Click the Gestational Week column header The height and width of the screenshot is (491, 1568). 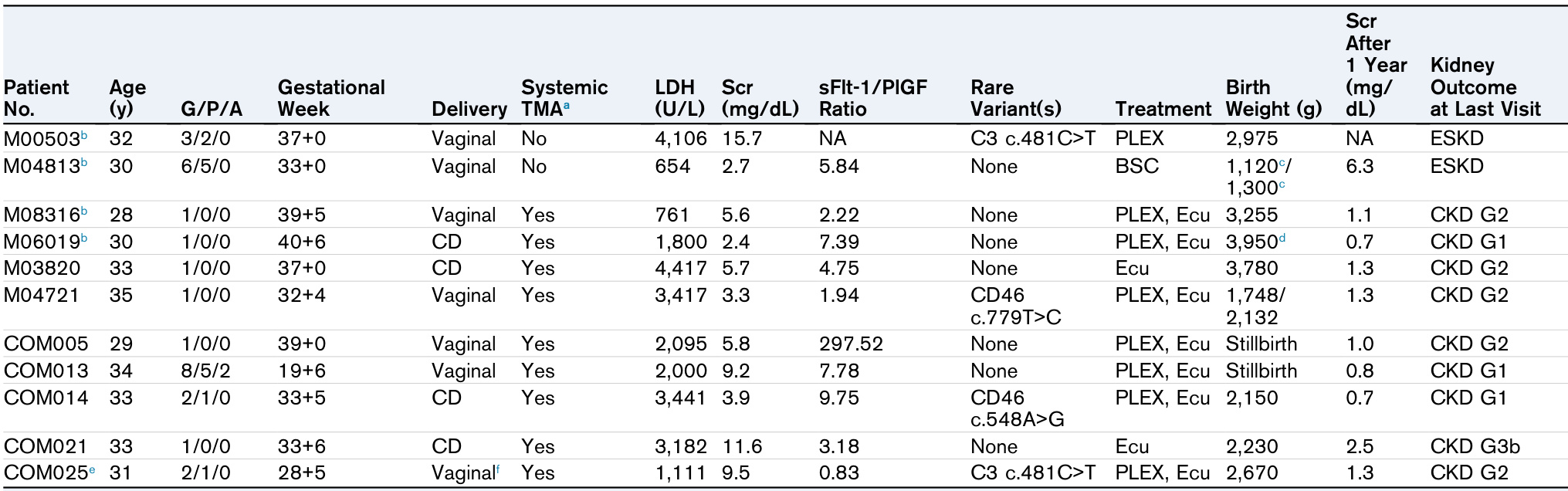(x=331, y=98)
